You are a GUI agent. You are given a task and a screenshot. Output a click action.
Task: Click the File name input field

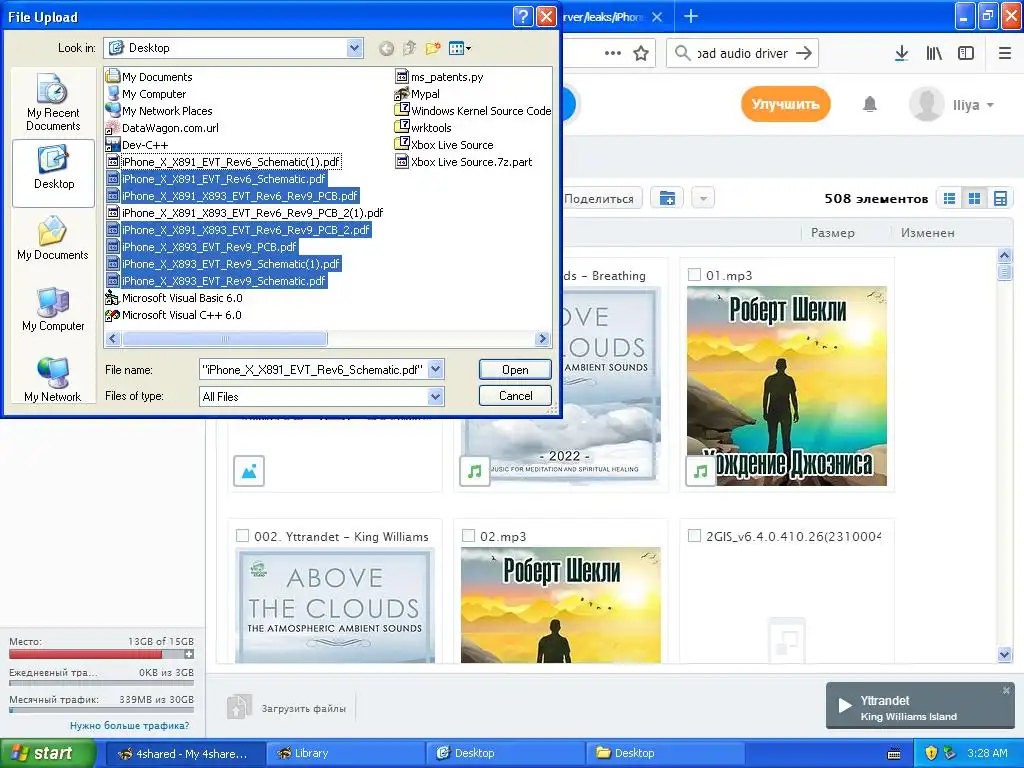click(x=313, y=370)
